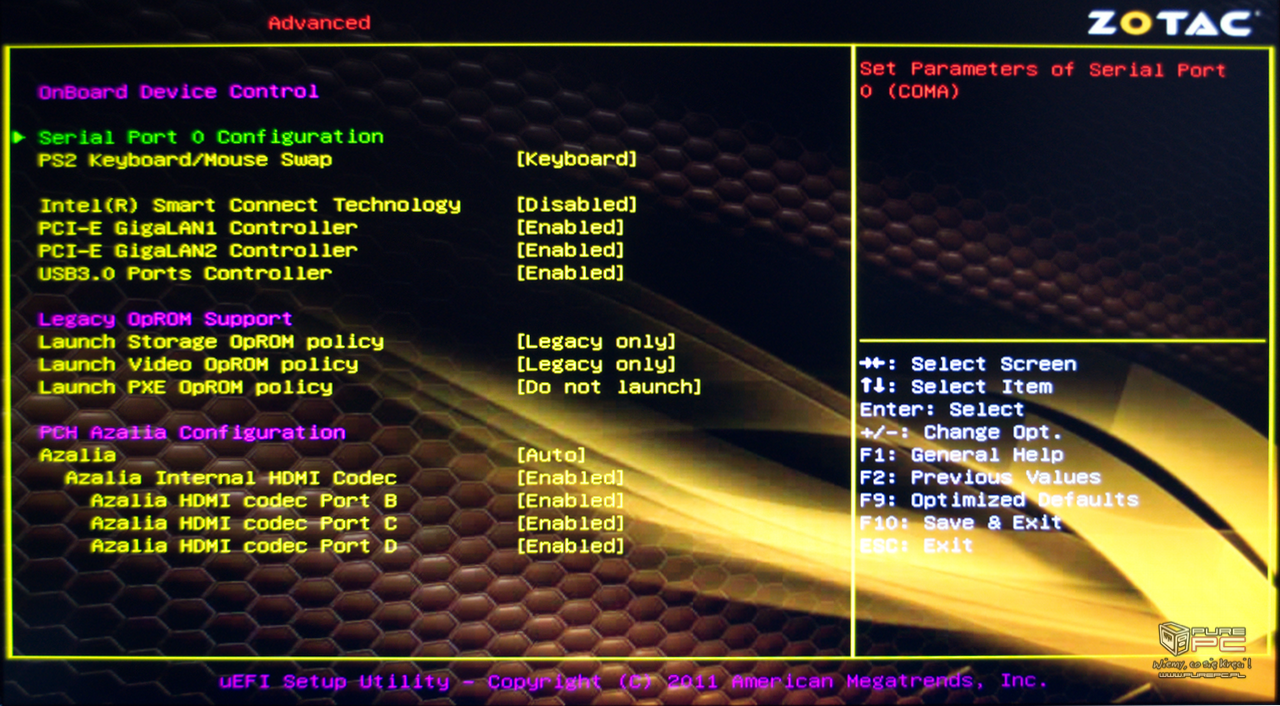Toggle PCI-E GigaLAN1 Controller Enabled value
Image resolution: width=1280 pixels, height=706 pixels.
[x=570, y=228]
